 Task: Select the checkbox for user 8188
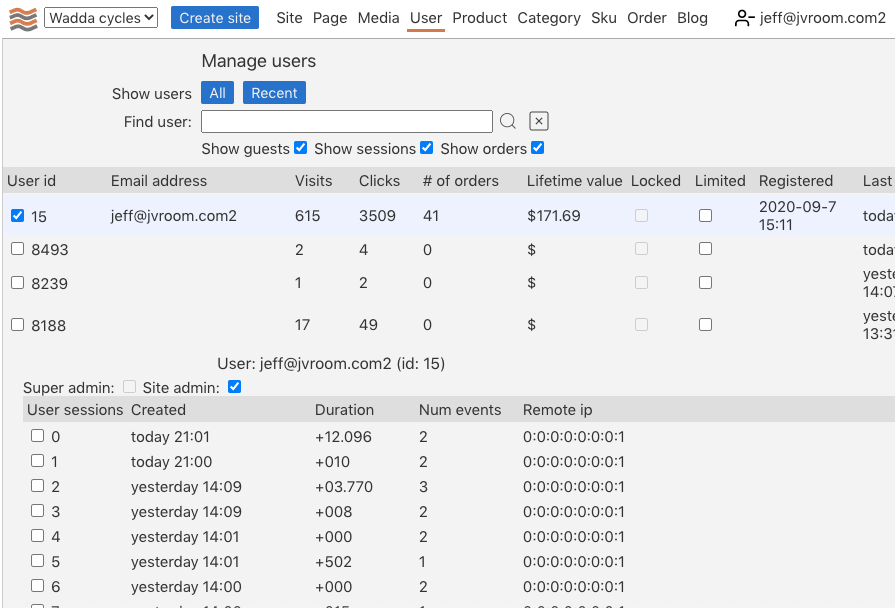[18, 324]
